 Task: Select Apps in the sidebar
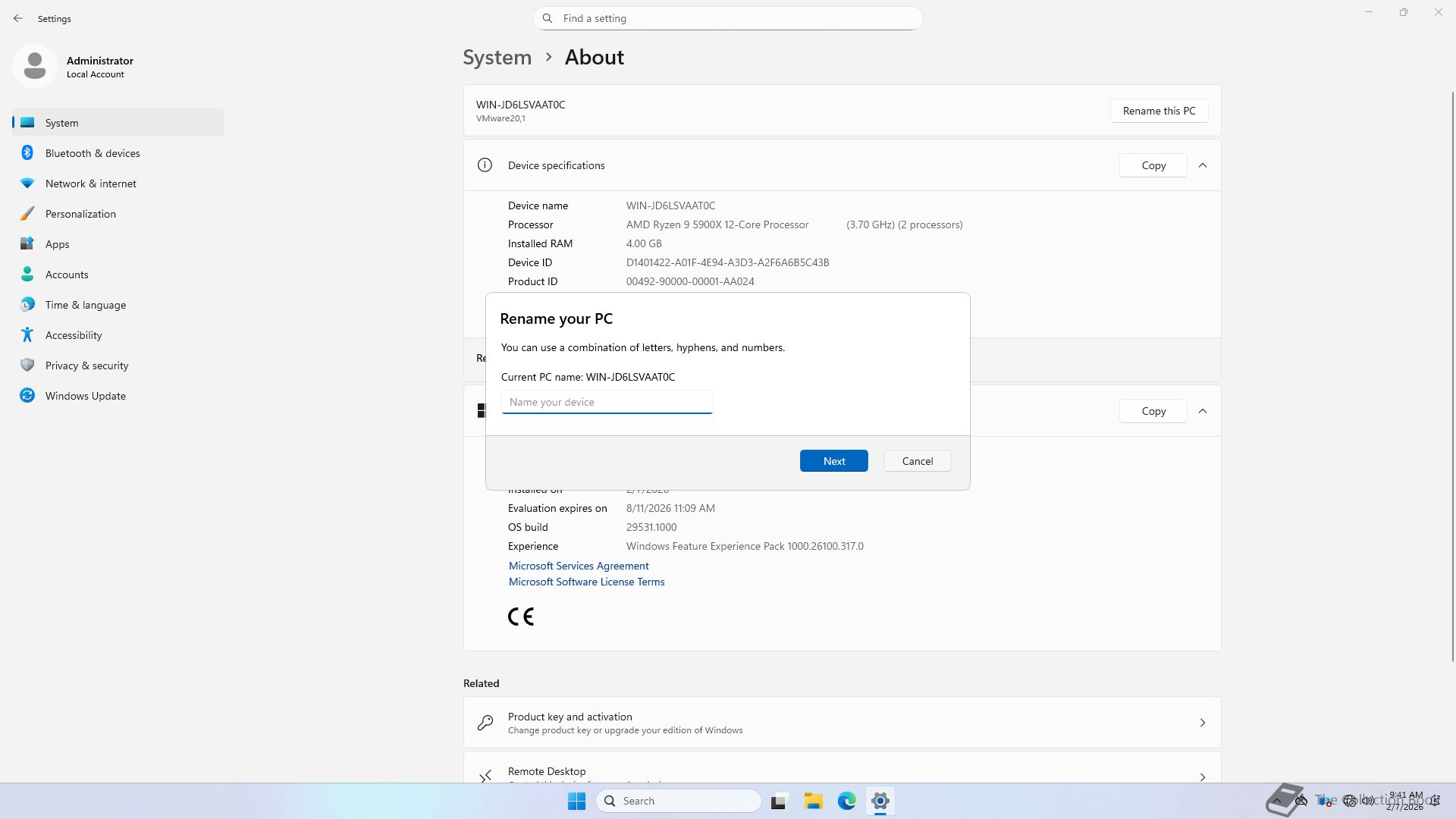click(x=57, y=244)
